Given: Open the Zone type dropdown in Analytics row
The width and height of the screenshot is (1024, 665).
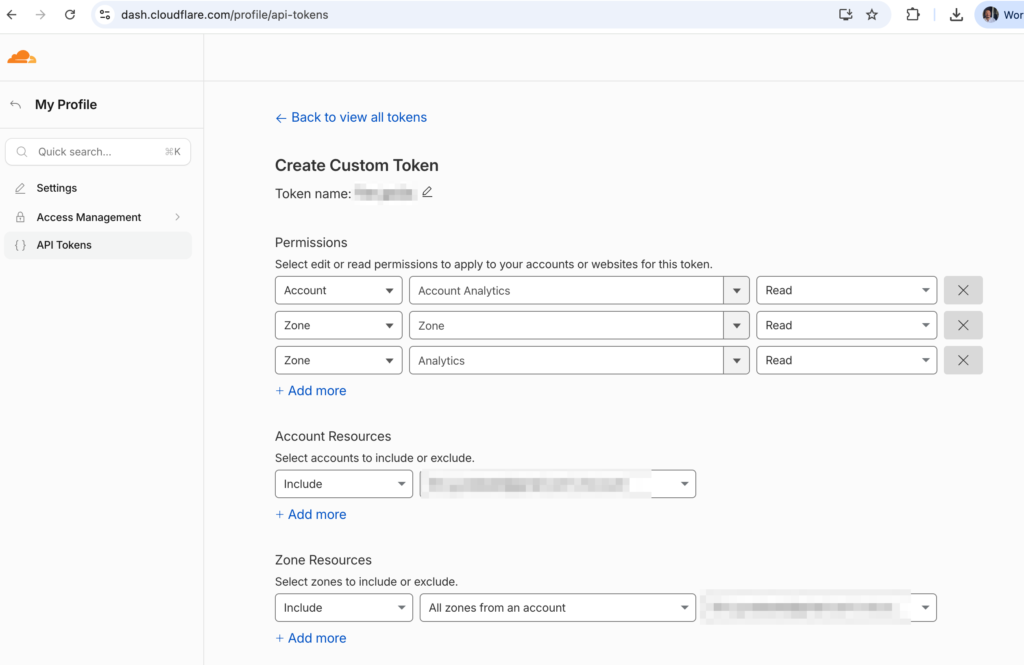Looking at the screenshot, I should point(338,360).
